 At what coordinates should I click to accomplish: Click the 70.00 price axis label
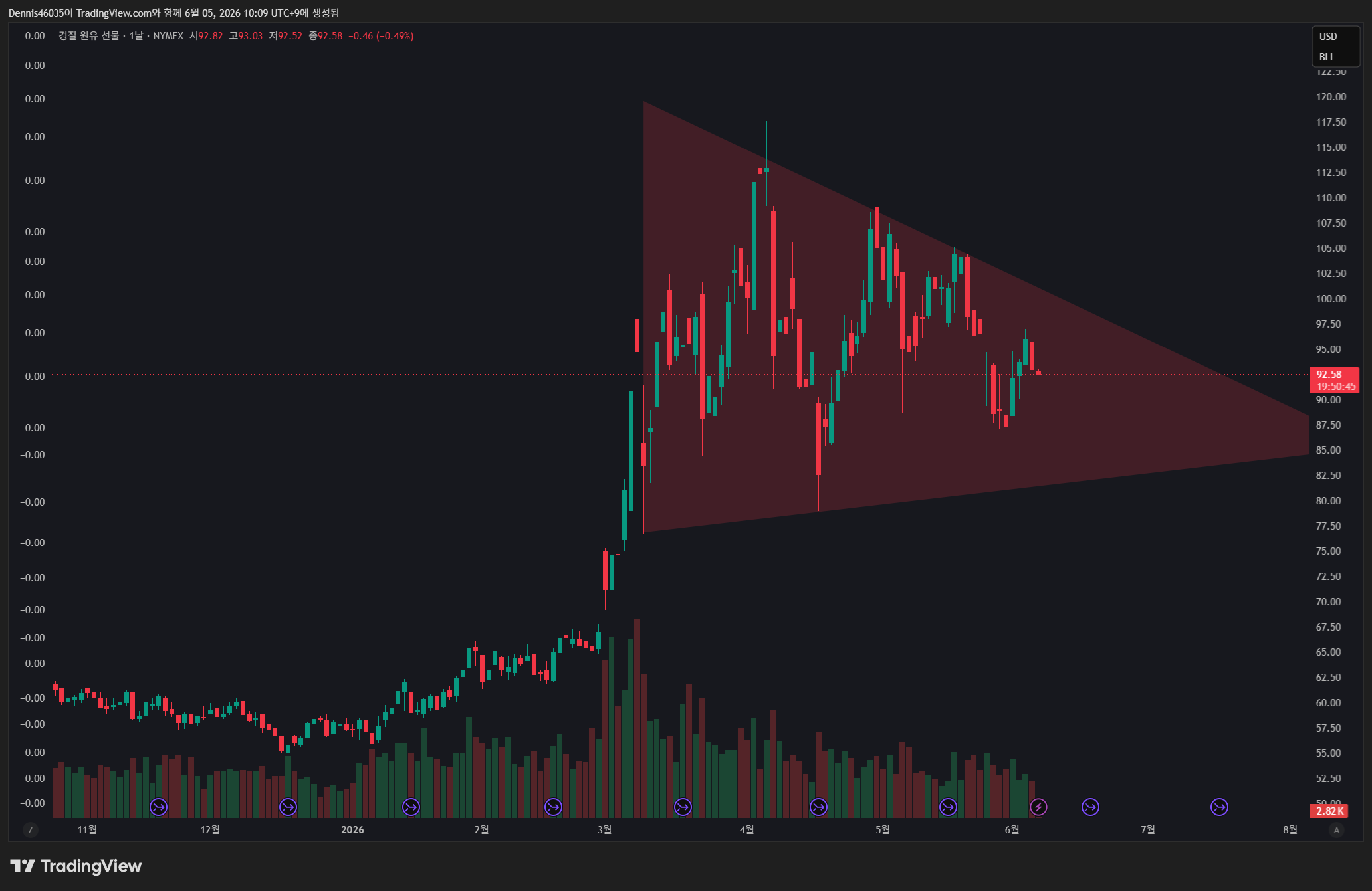(1328, 602)
